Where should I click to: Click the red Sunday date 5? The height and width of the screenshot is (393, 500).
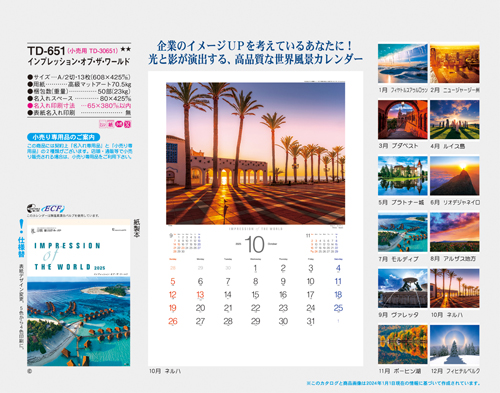click(x=173, y=282)
